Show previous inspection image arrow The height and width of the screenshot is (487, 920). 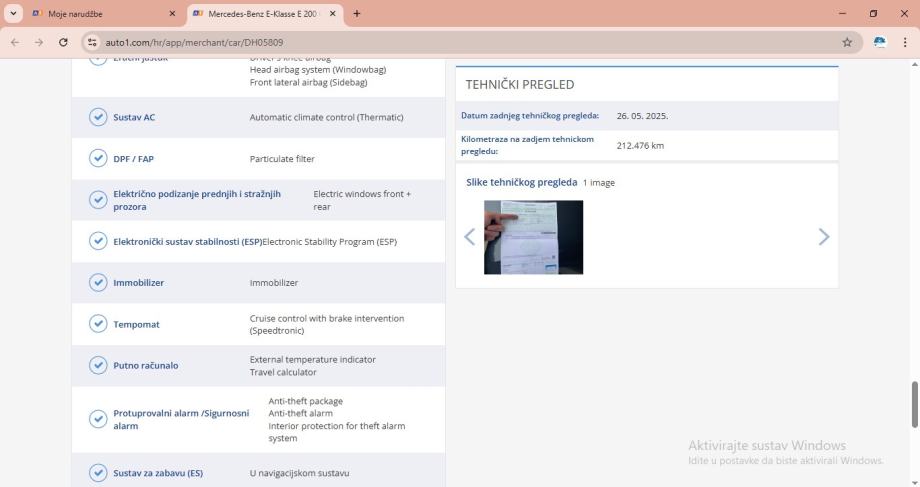click(x=469, y=236)
